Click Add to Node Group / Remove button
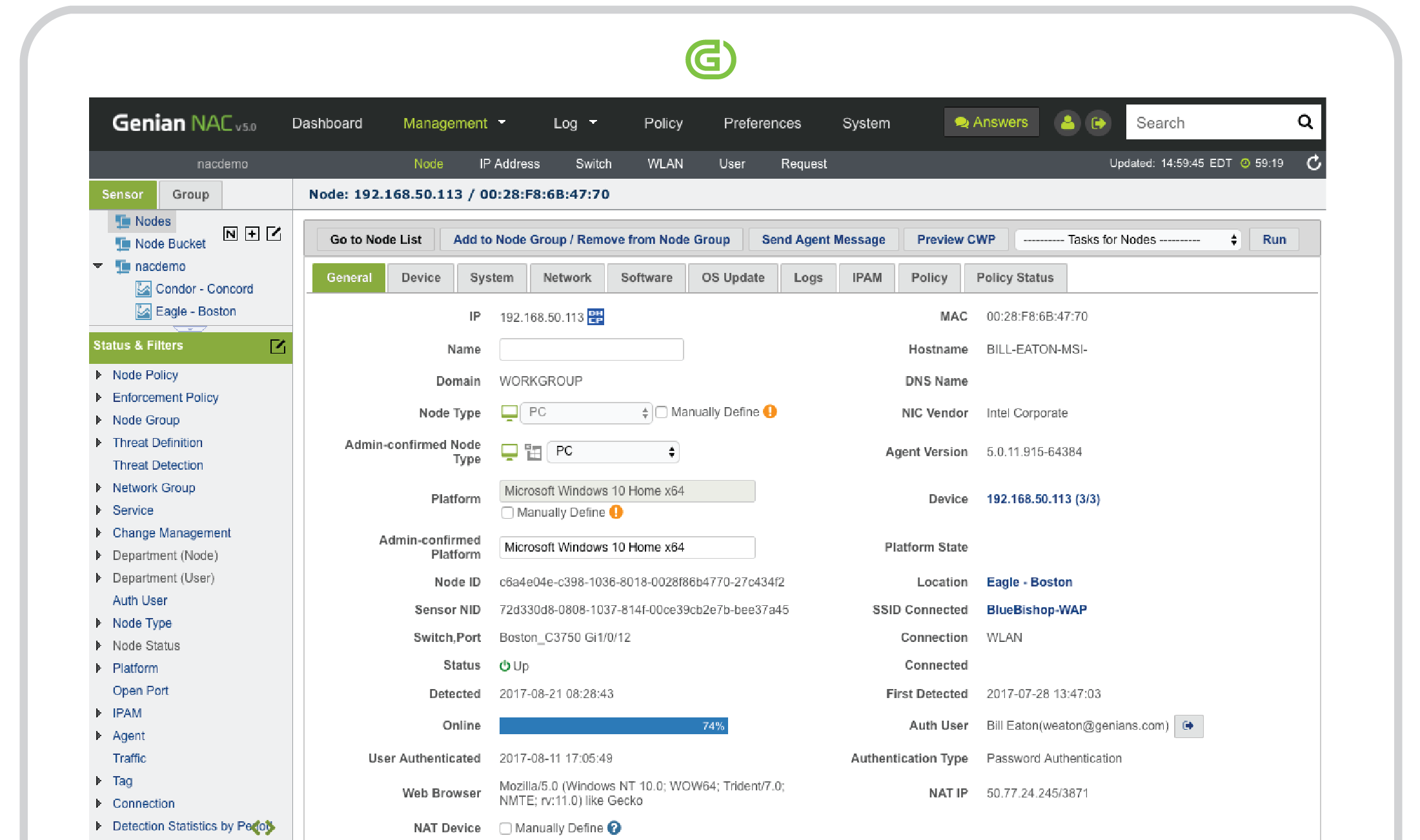Viewport: 1420px width, 840px height. pos(591,239)
